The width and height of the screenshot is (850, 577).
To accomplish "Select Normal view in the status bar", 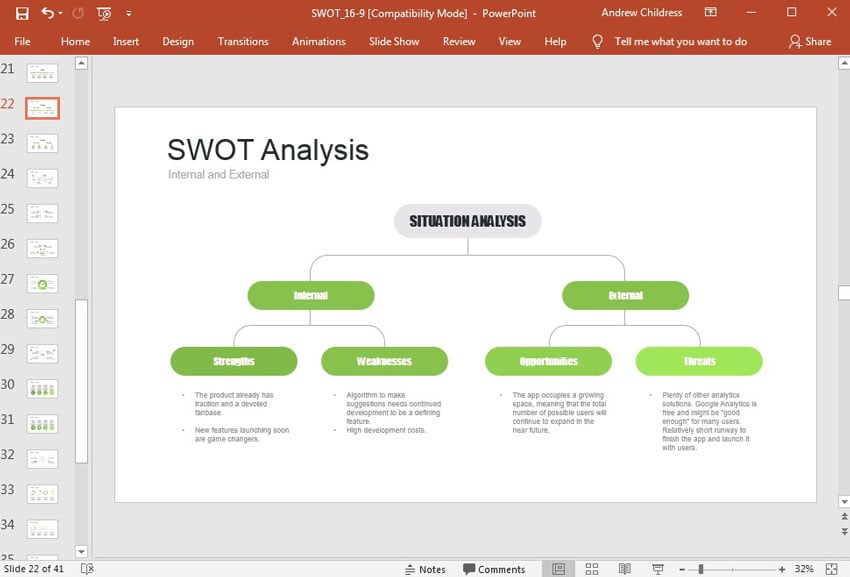I will (558, 569).
